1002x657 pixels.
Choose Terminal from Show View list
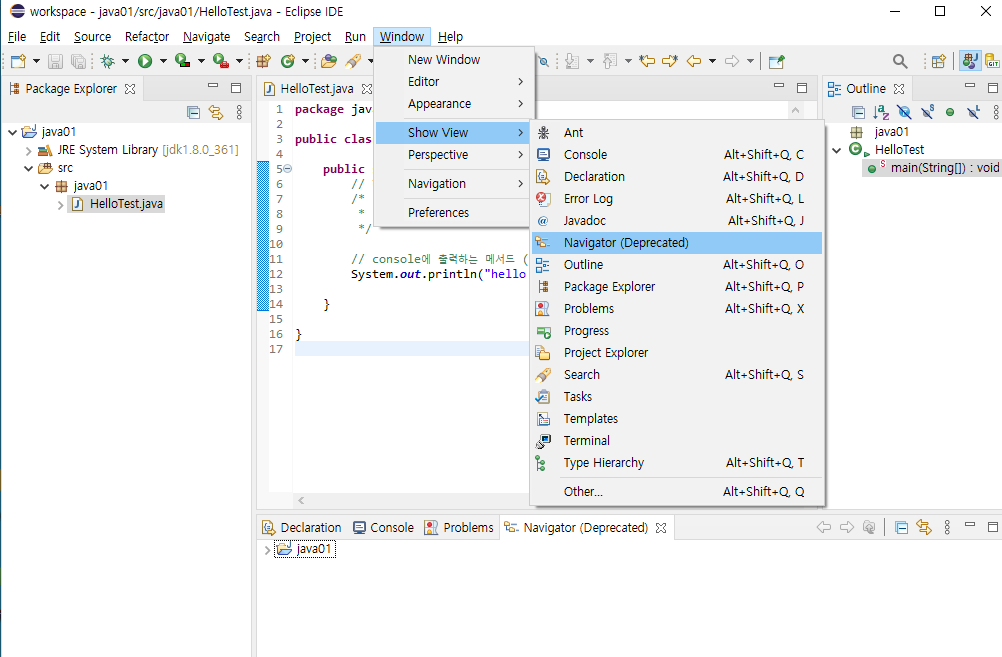click(x=677, y=441)
